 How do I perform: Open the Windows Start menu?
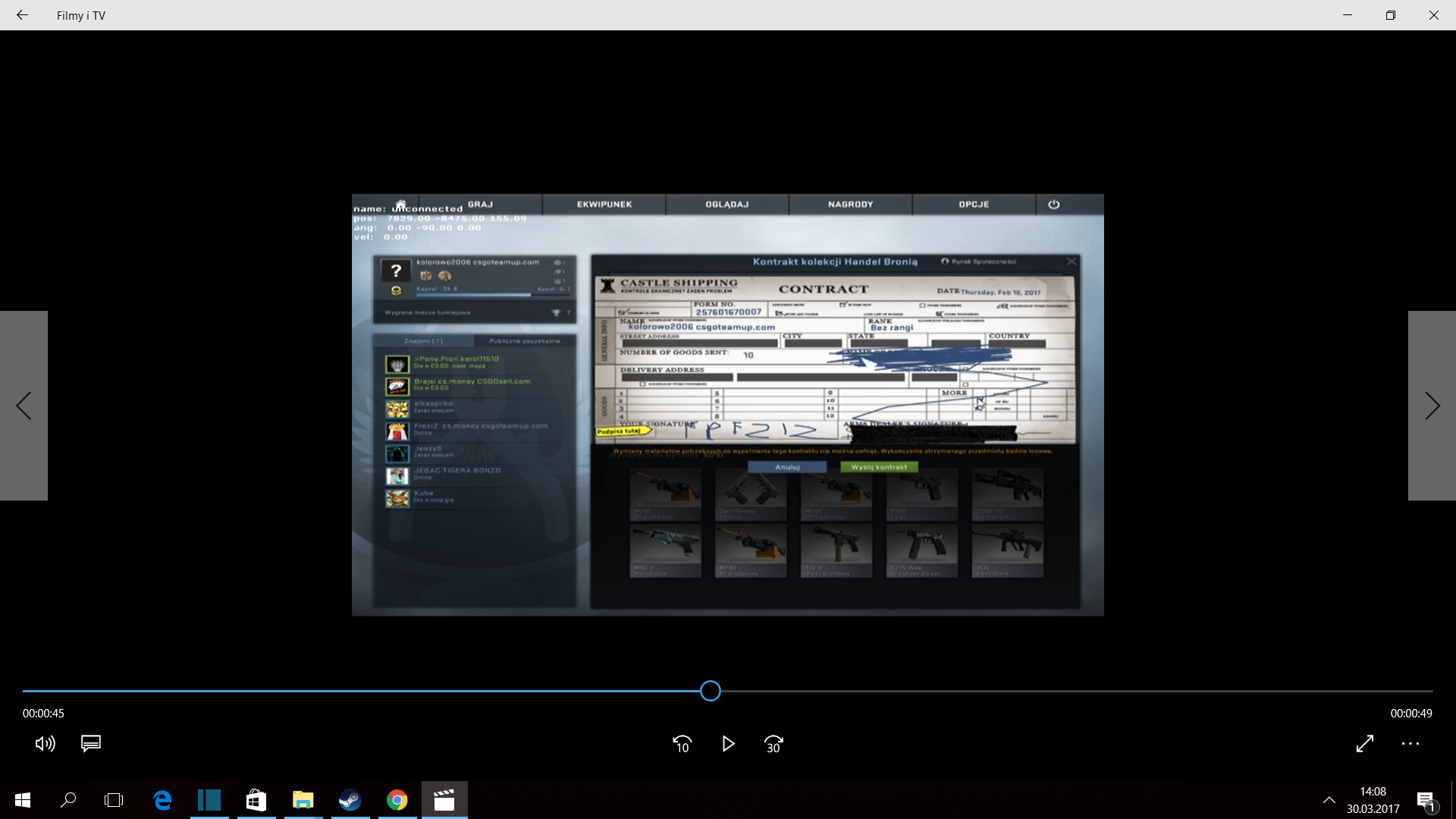23,800
